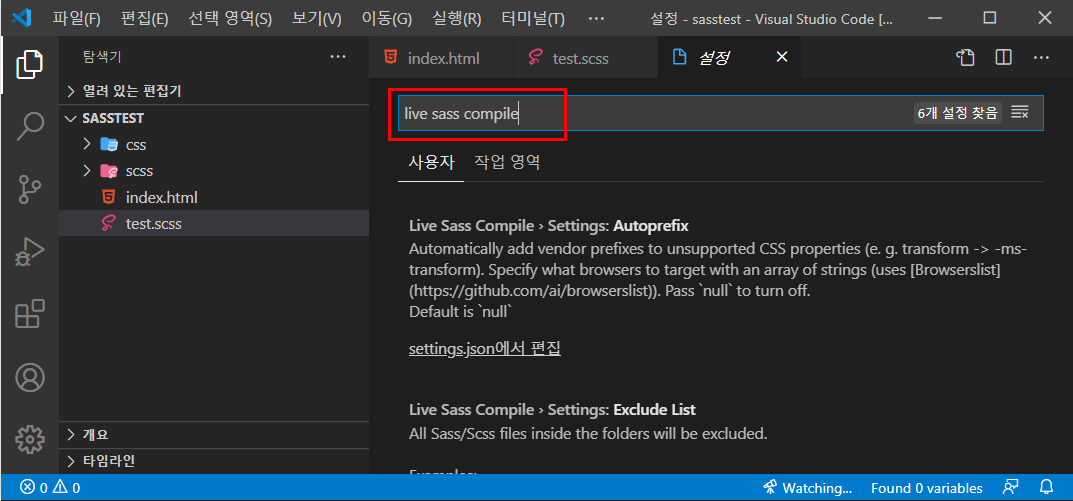Expand the 타임라인 section

point(214,460)
